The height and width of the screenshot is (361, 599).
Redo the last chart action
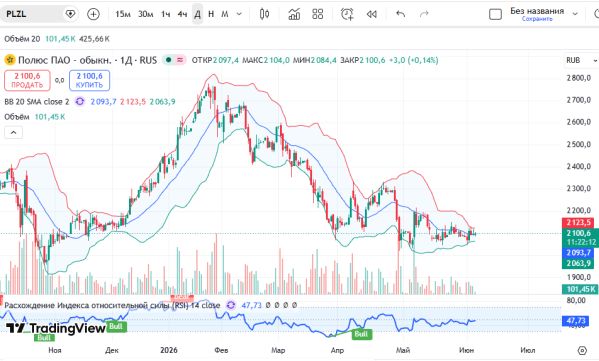pos(424,14)
